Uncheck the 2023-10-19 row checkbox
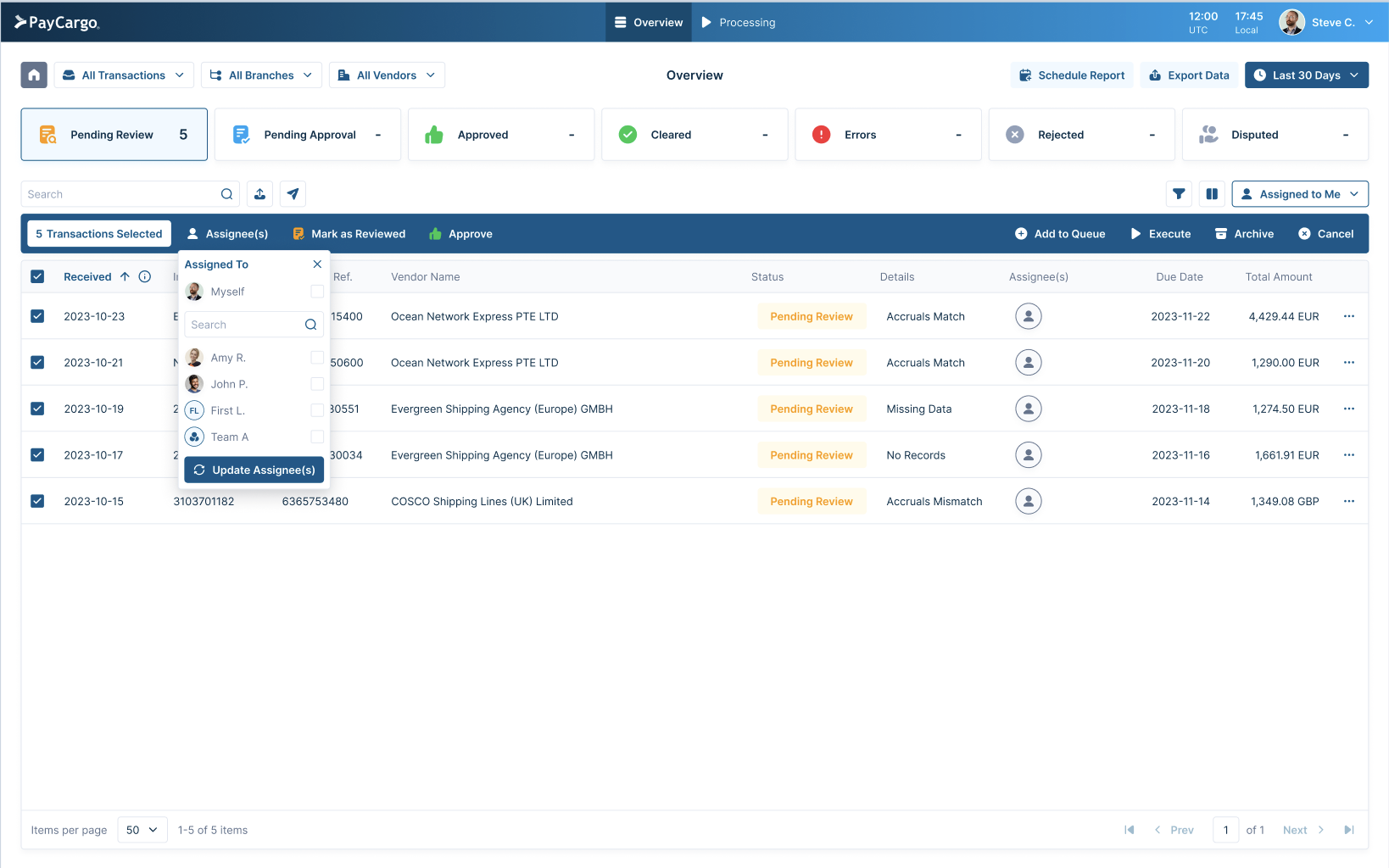1389x868 pixels. pyautogui.click(x=37, y=409)
